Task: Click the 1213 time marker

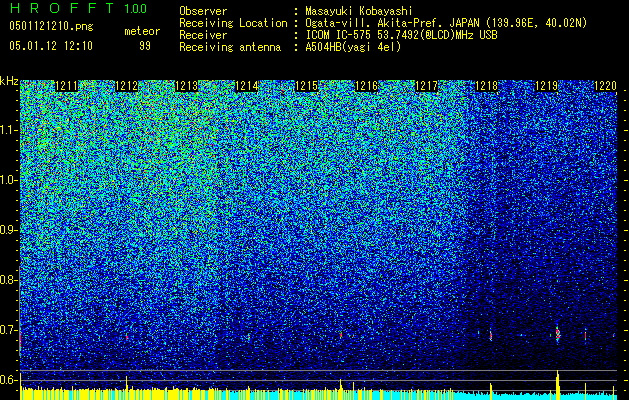Action: tap(187, 86)
